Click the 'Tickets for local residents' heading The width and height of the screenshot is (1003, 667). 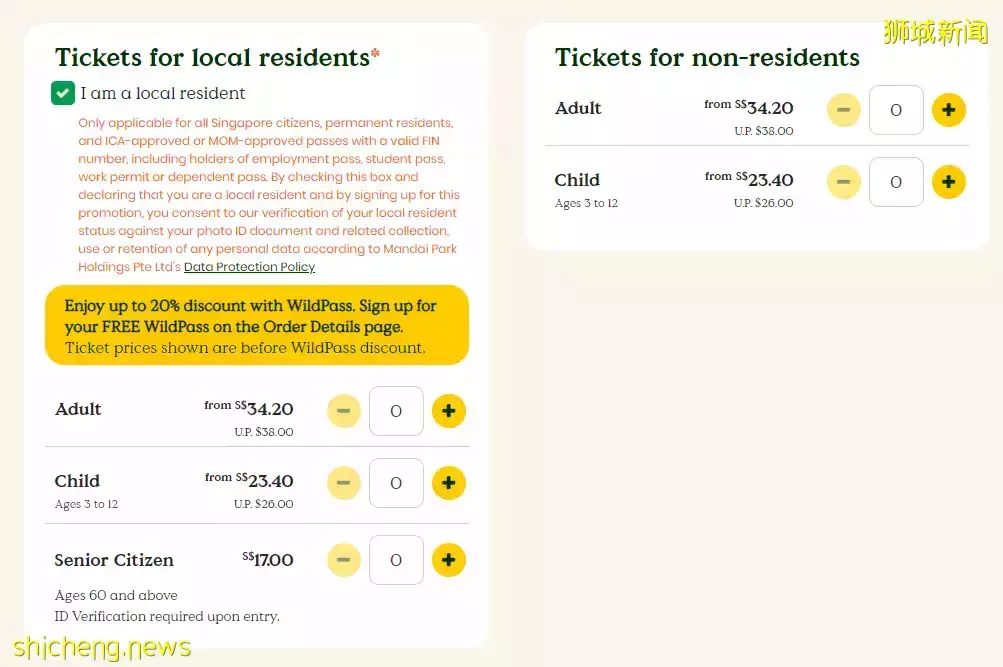point(212,58)
